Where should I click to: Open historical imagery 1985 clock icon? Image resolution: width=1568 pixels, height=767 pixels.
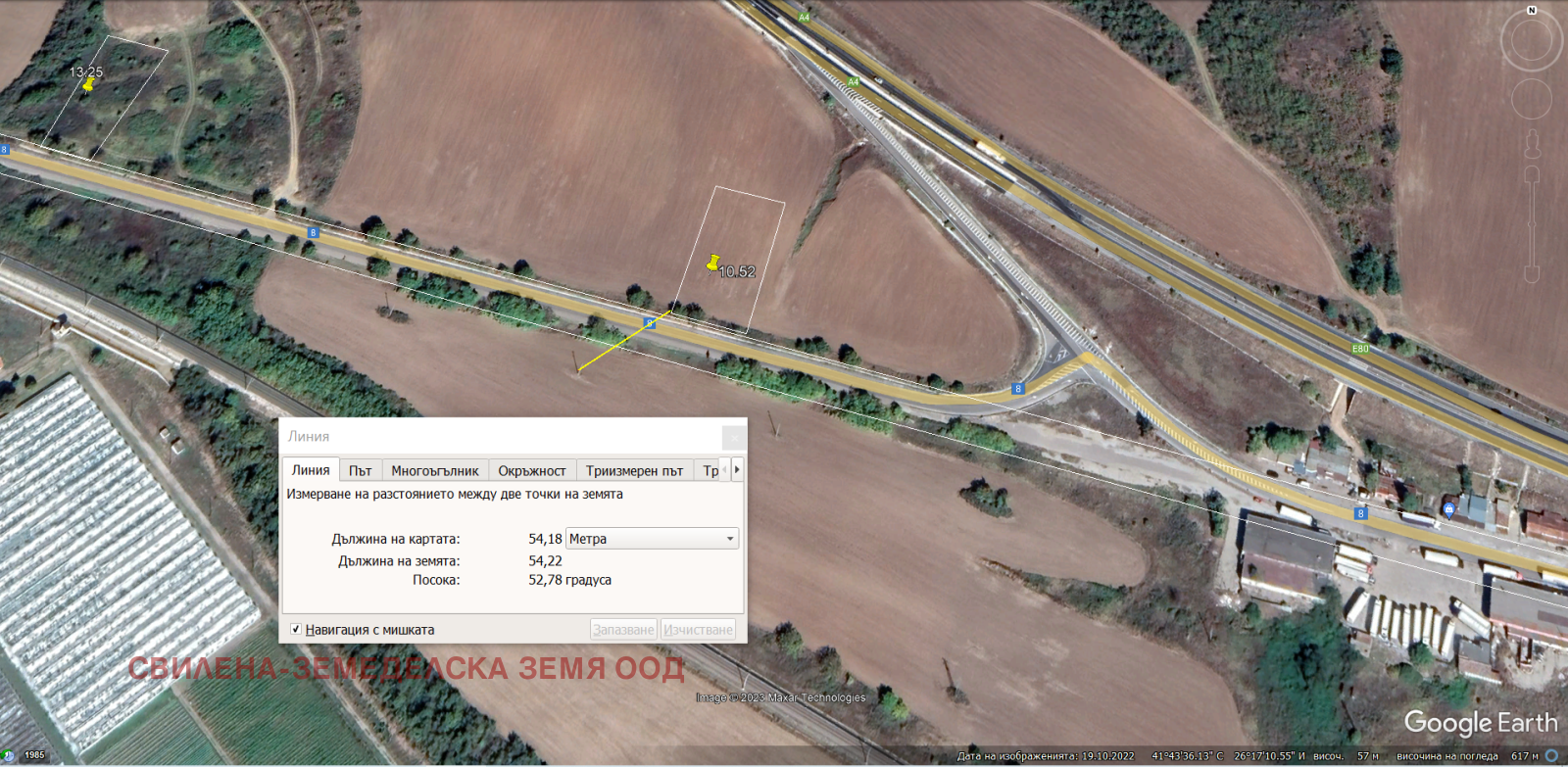click(9, 755)
